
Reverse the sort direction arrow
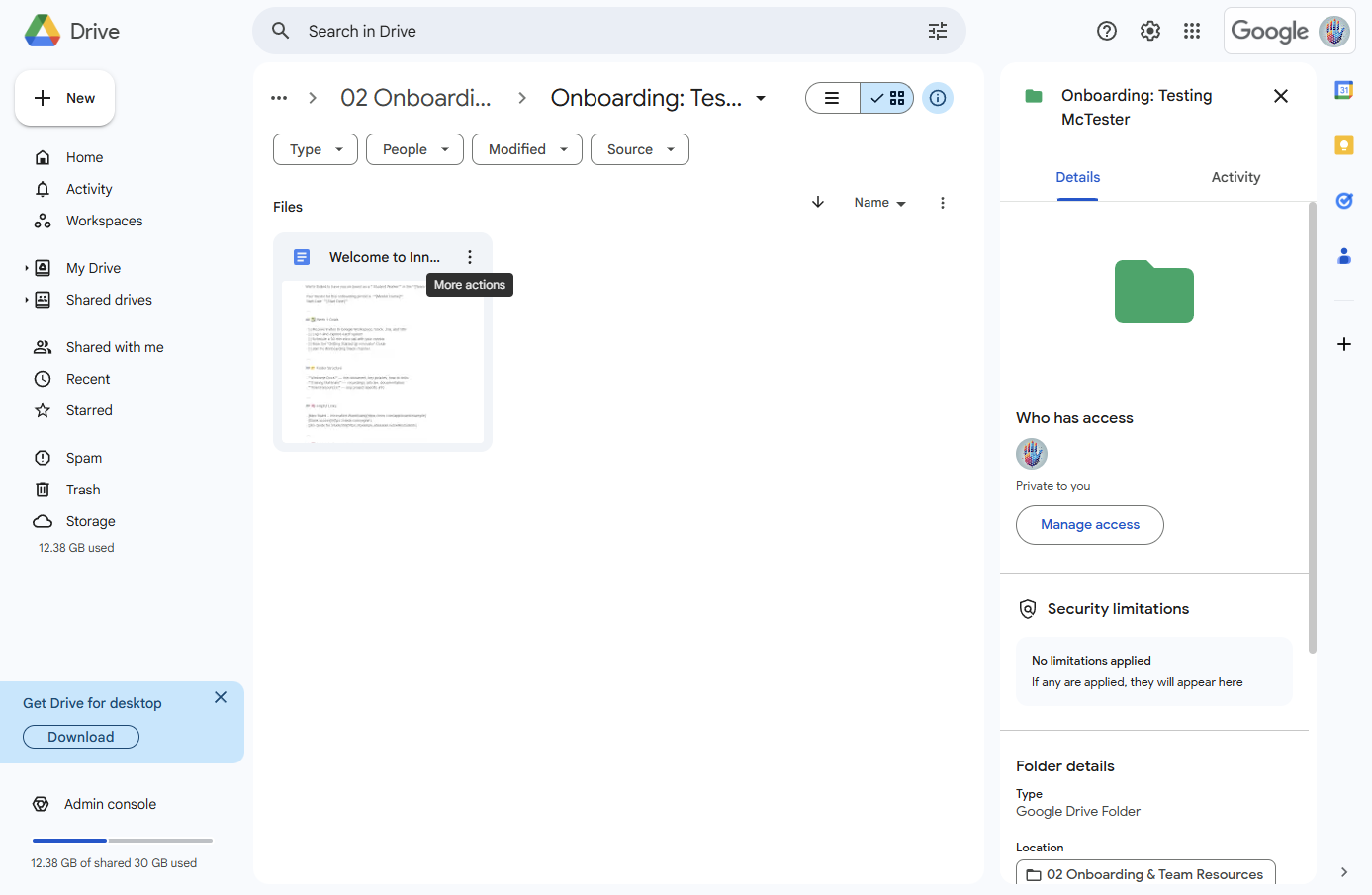click(817, 202)
